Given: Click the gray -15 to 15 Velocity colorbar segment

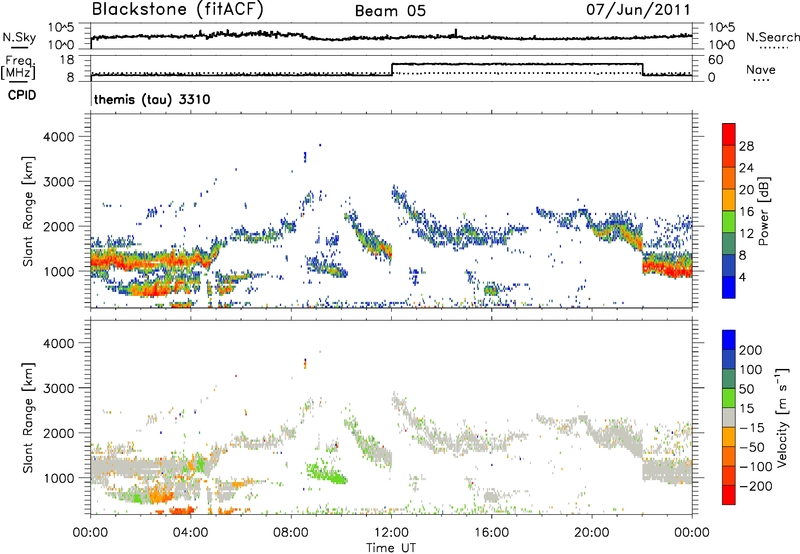Looking at the screenshot, I should click(729, 417).
